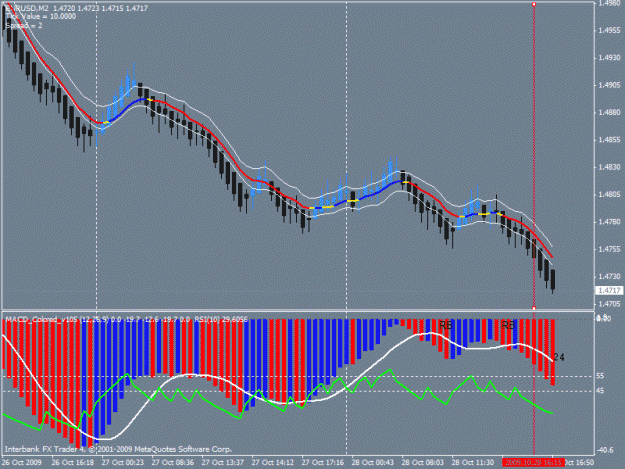Click the '24' value label on the indicator

[559, 358]
